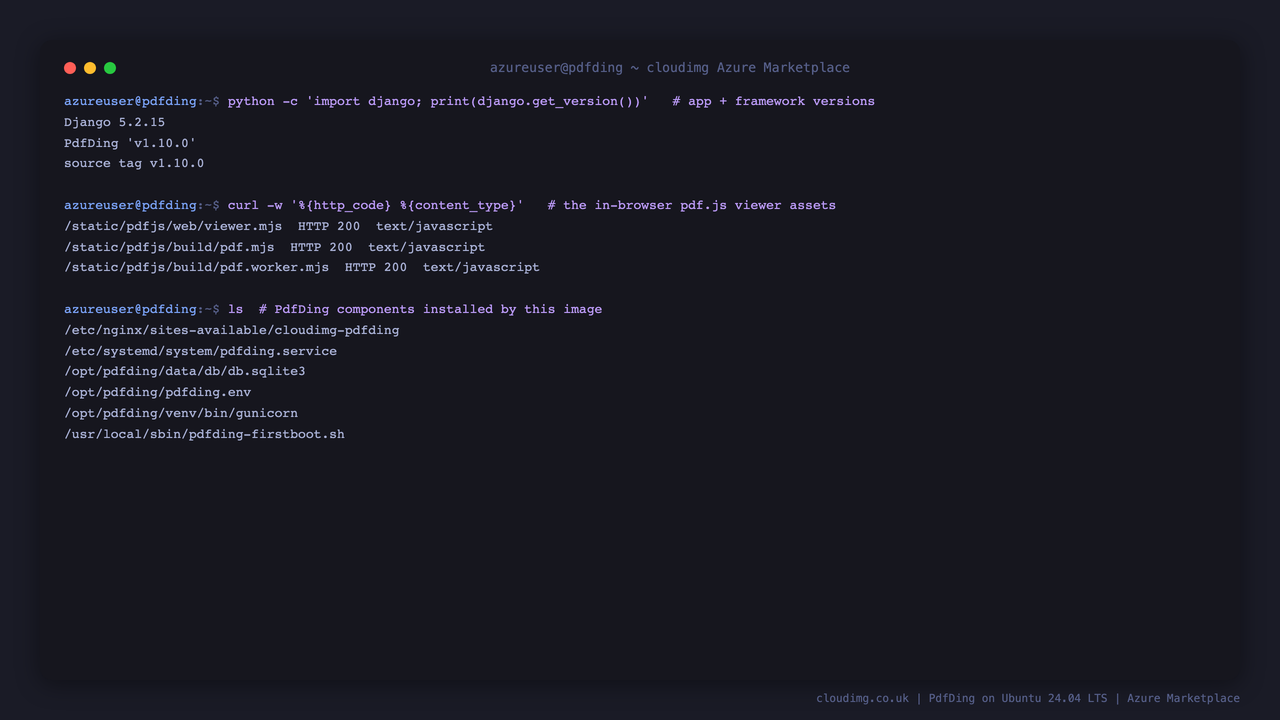Click the comment '# app + framework versions'
1280x720 pixels.
click(x=773, y=101)
